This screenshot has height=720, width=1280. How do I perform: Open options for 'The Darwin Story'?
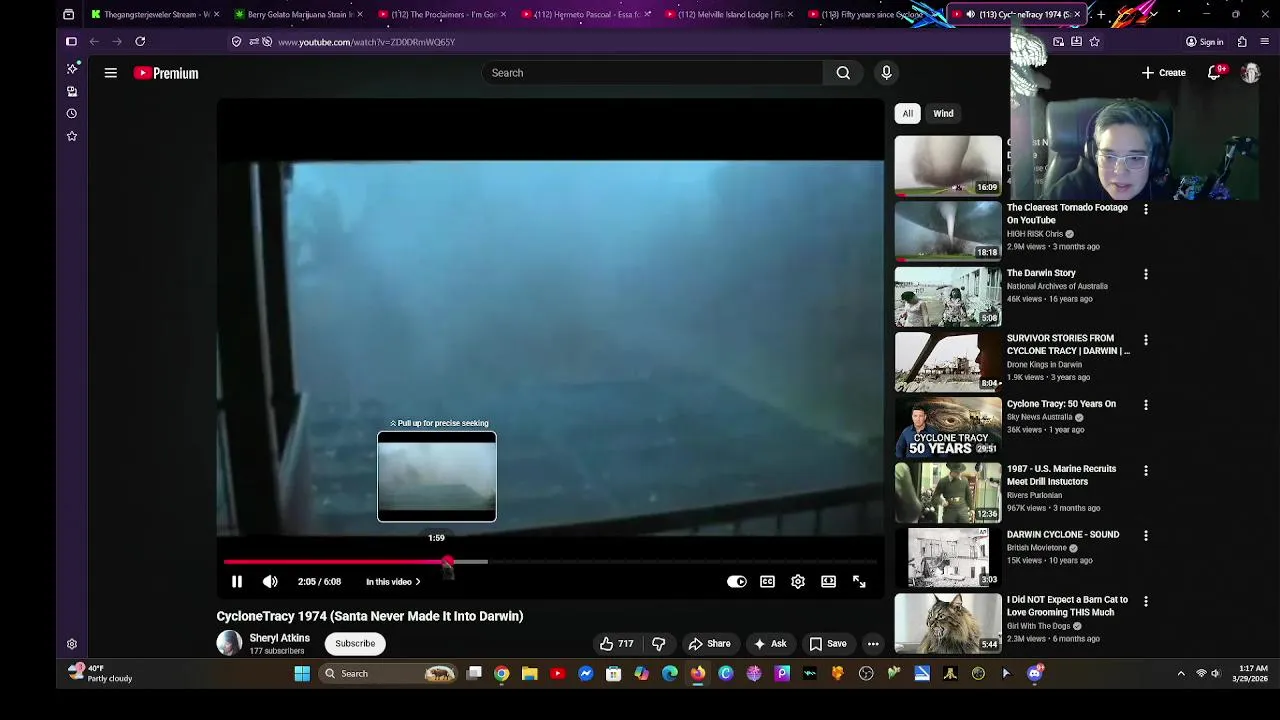point(1146,274)
